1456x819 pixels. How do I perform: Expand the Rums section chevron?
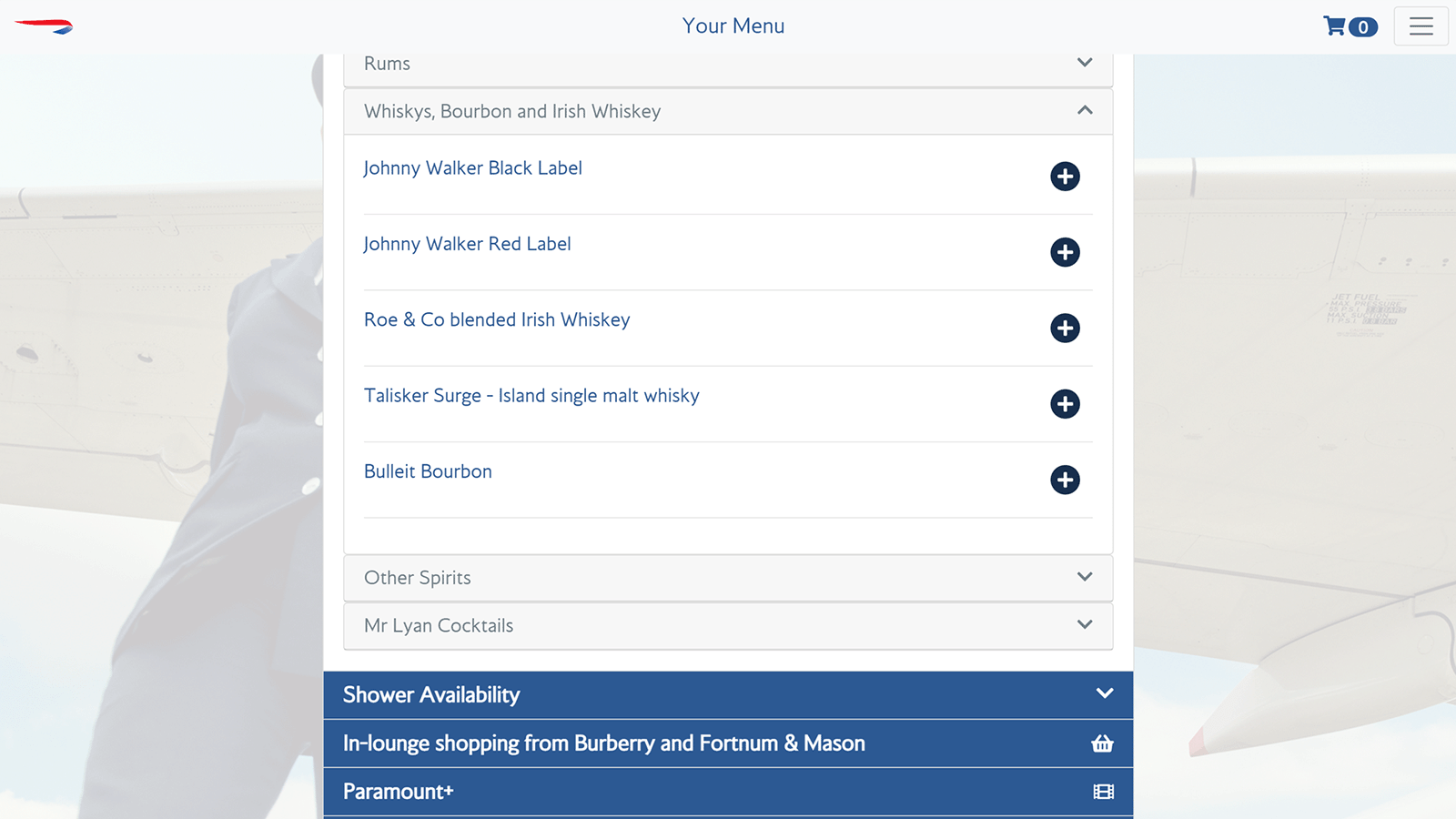pyautogui.click(x=1085, y=63)
